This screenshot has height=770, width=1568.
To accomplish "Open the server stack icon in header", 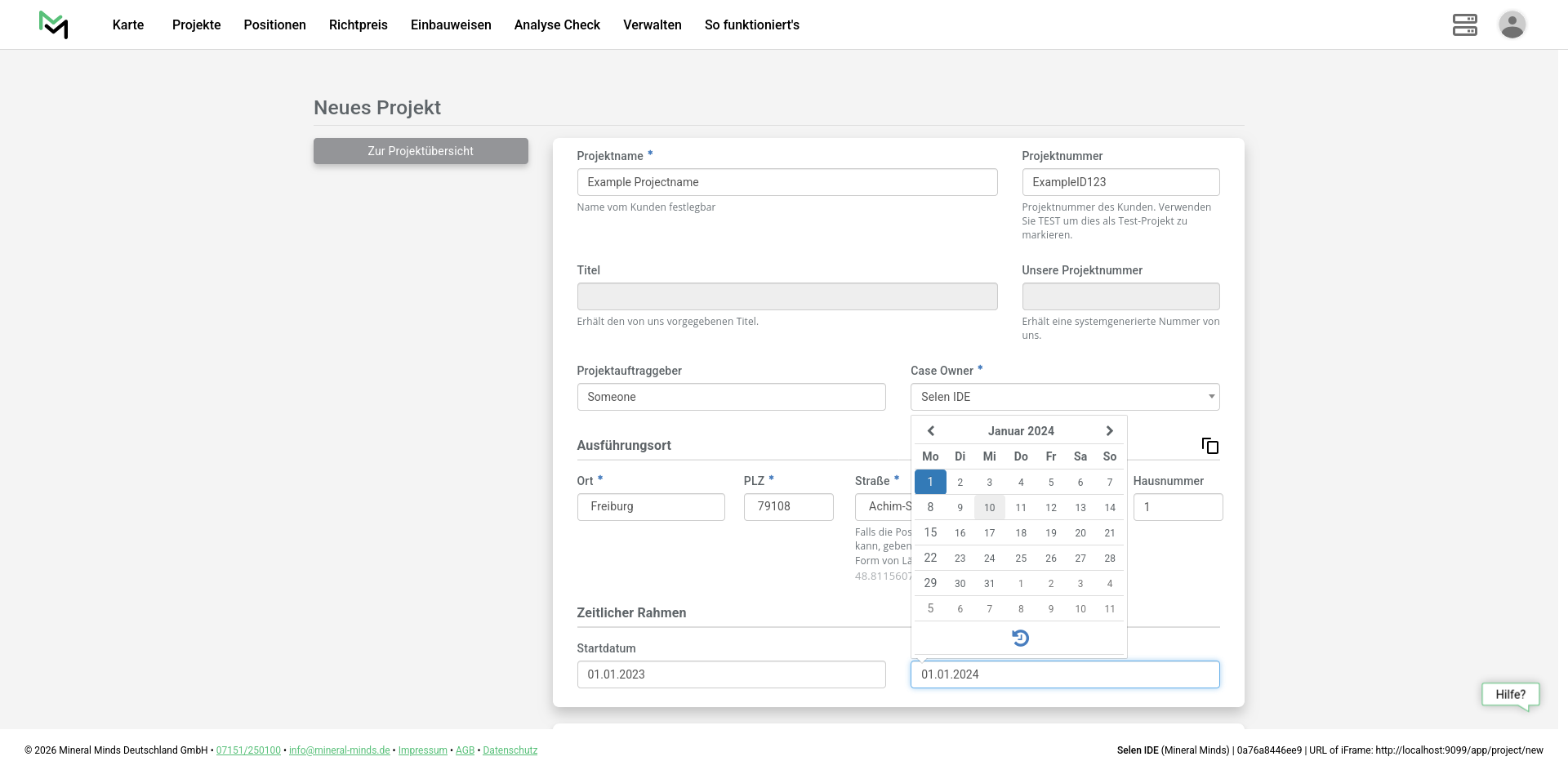I will click(1464, 24).
